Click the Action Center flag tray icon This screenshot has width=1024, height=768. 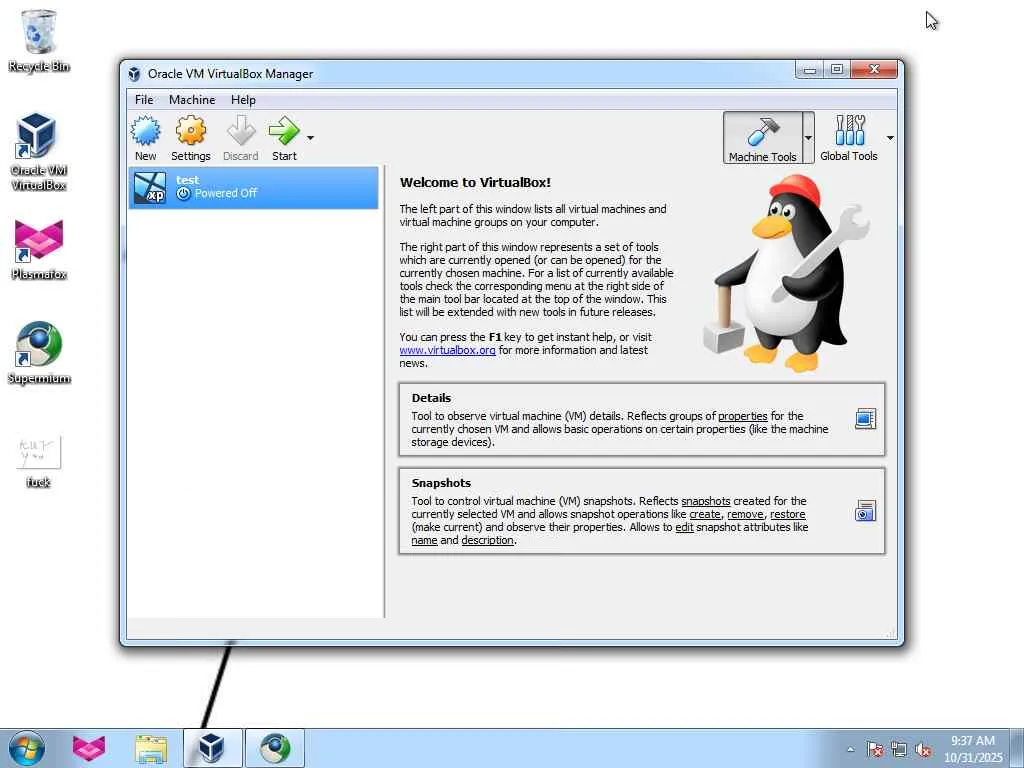[x=875, y=749]
